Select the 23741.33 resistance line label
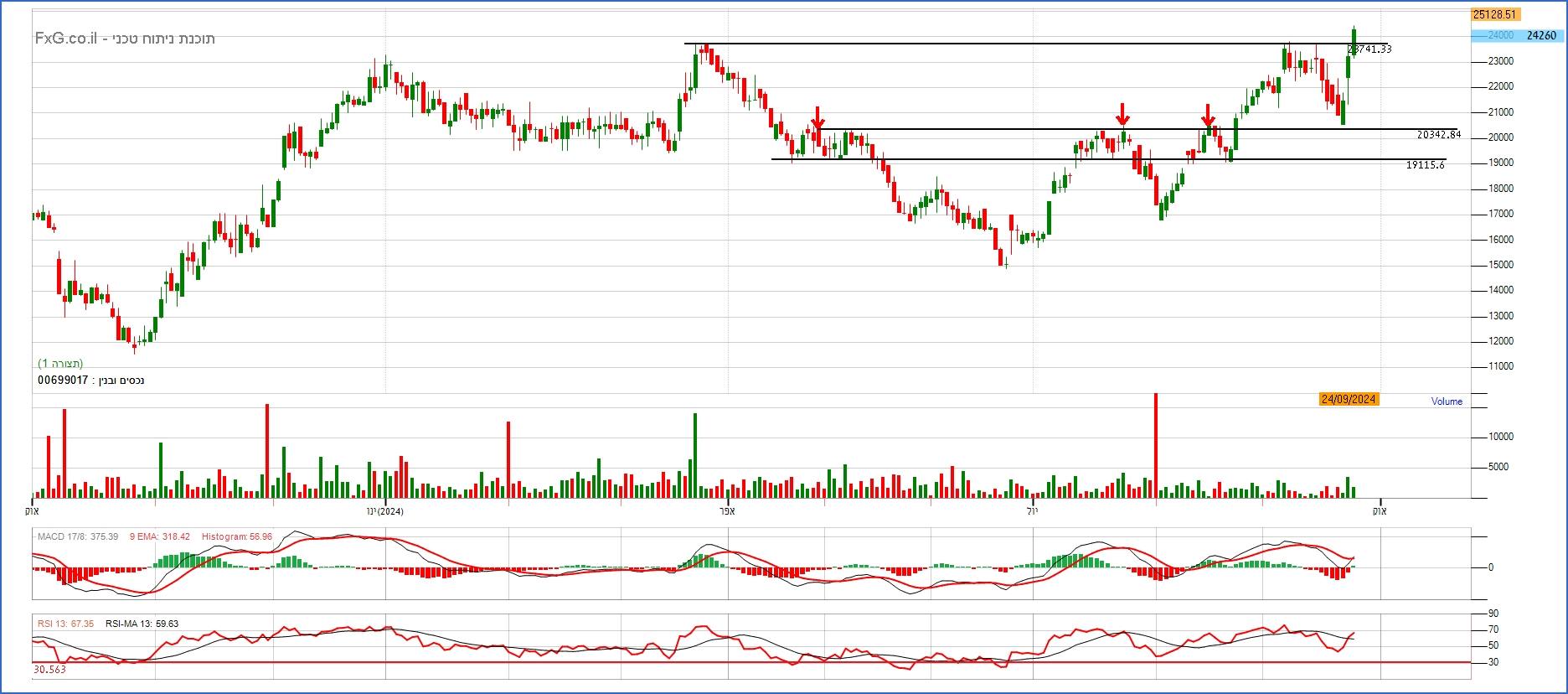The image size is (1568, 694). pos(1369,49)
